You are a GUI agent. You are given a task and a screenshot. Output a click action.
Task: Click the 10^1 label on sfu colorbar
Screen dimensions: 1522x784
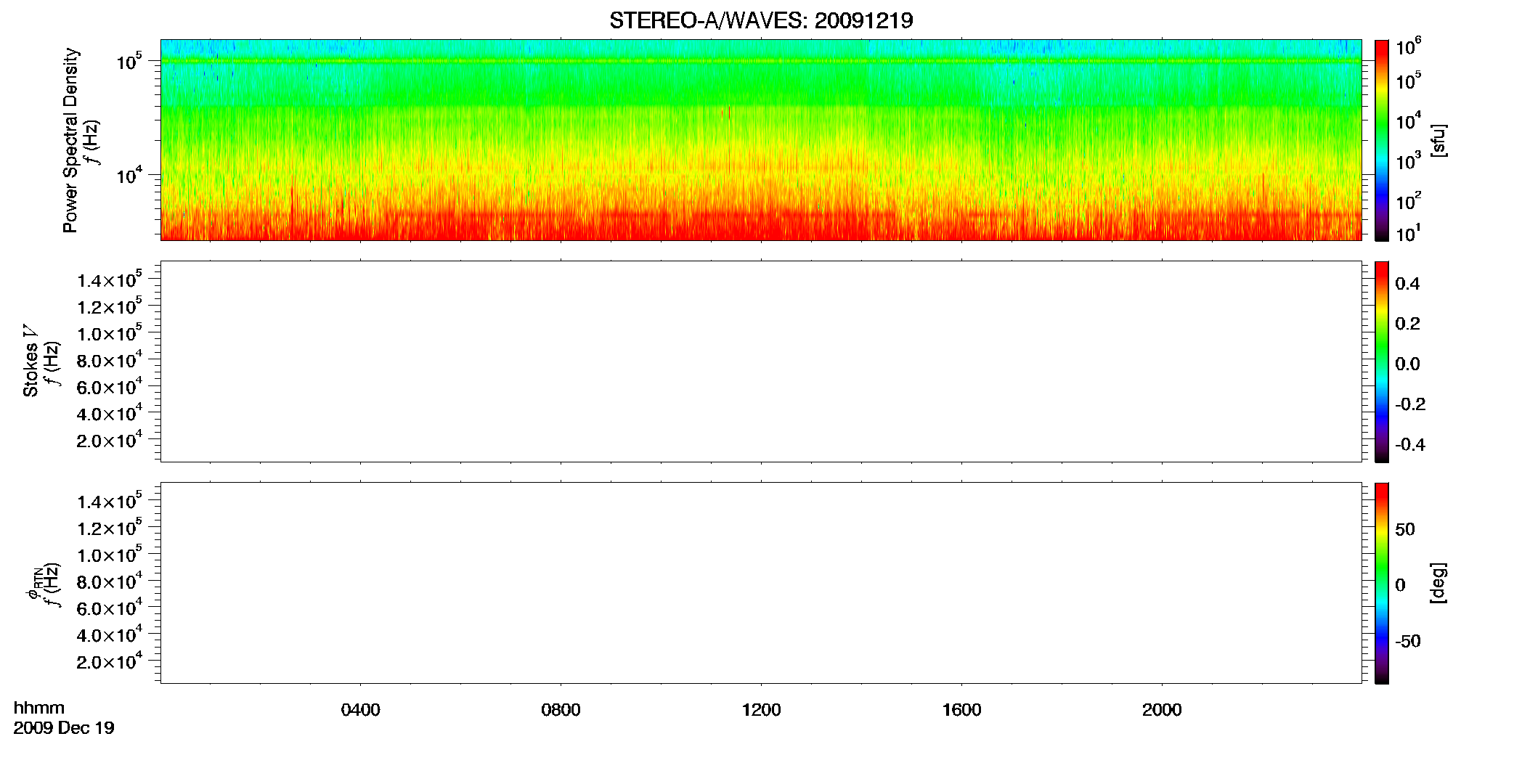tap(1408, 233)
